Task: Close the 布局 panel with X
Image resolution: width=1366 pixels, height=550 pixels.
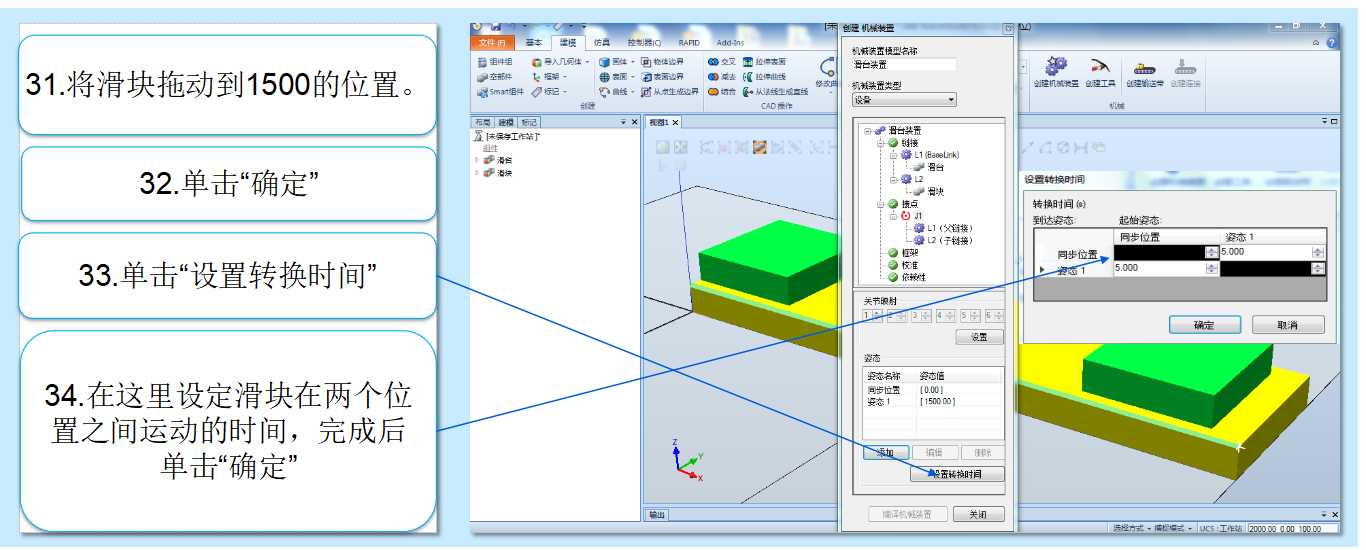Action: click(635, 122)
